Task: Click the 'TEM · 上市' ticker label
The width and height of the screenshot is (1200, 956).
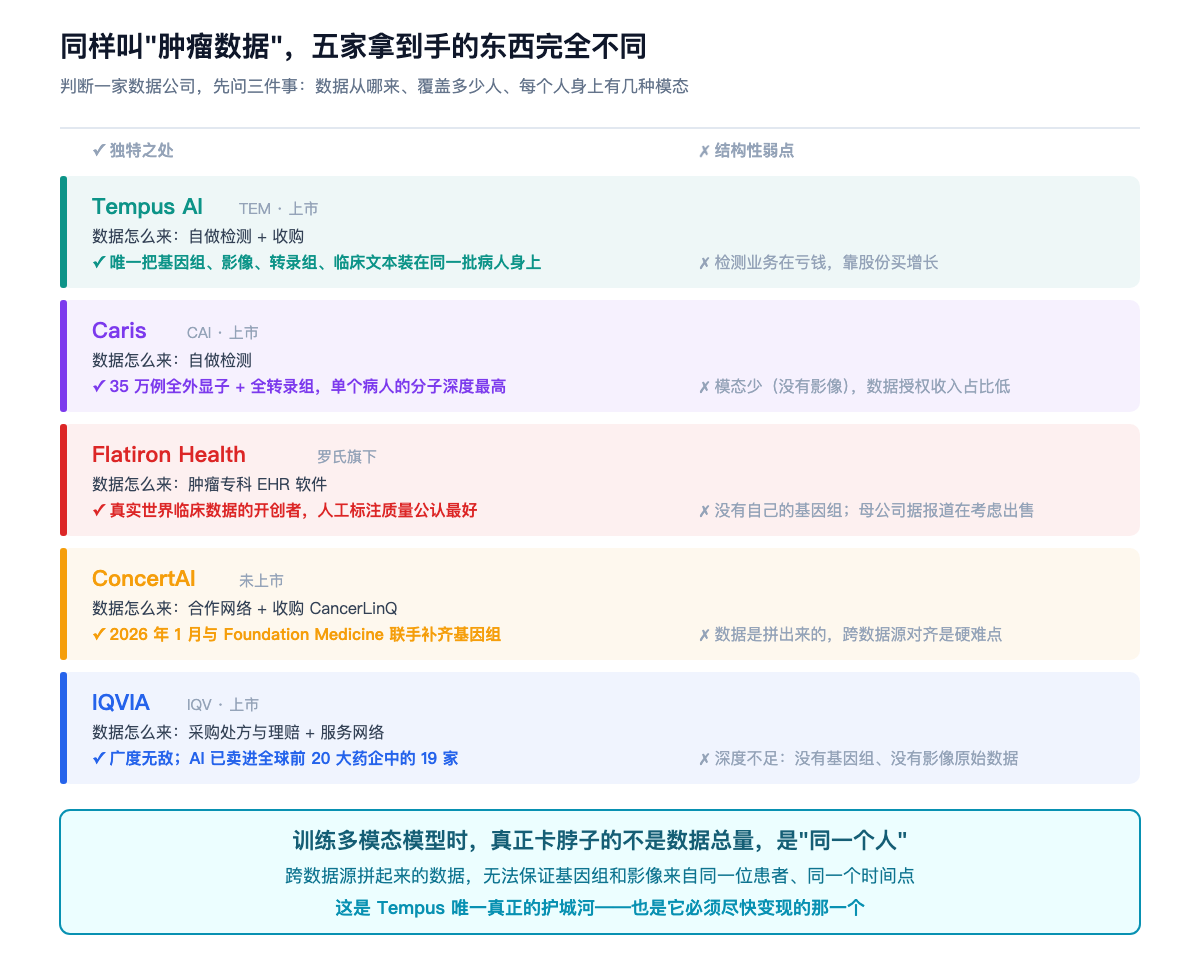Action: coord(278,209)
